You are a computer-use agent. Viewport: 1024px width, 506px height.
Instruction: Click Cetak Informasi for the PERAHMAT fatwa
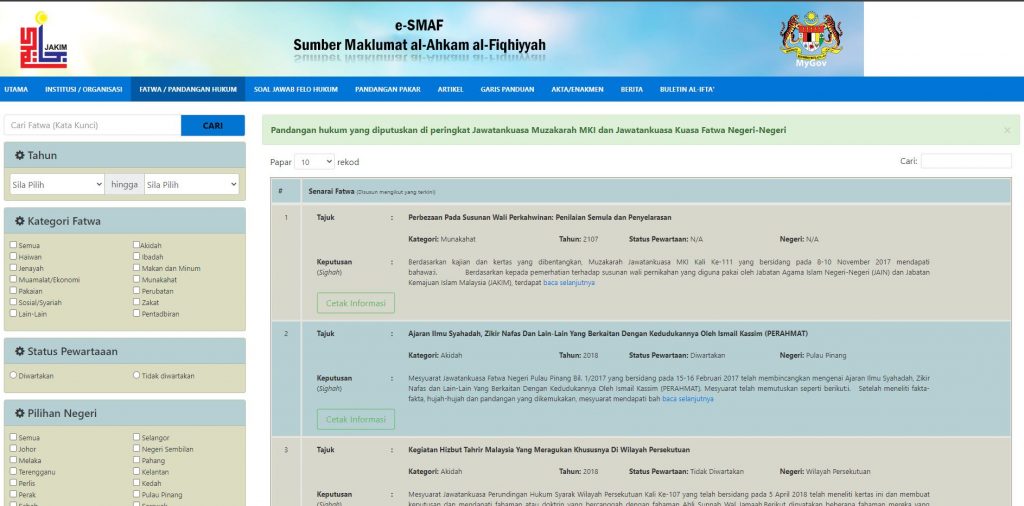coord(356,419)
